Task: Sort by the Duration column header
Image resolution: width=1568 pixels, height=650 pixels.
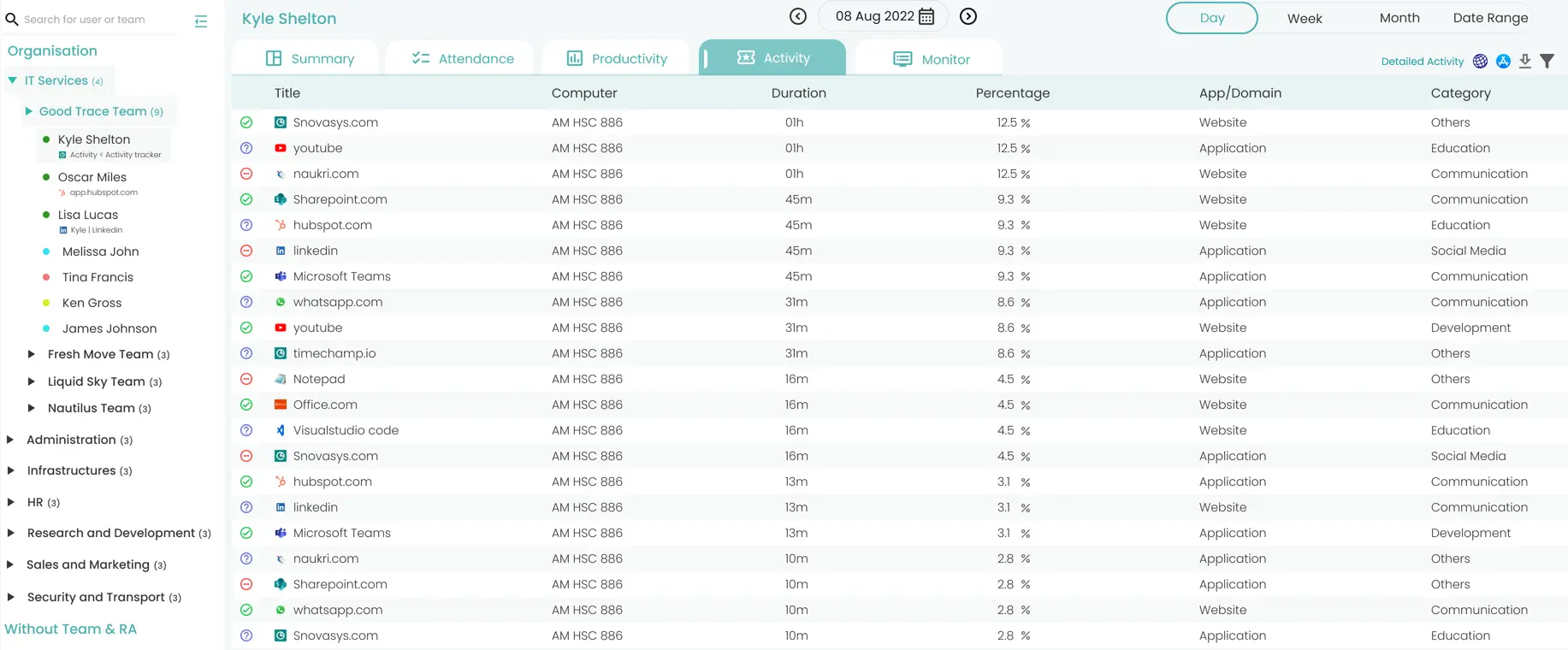Action: pos(798,93)
